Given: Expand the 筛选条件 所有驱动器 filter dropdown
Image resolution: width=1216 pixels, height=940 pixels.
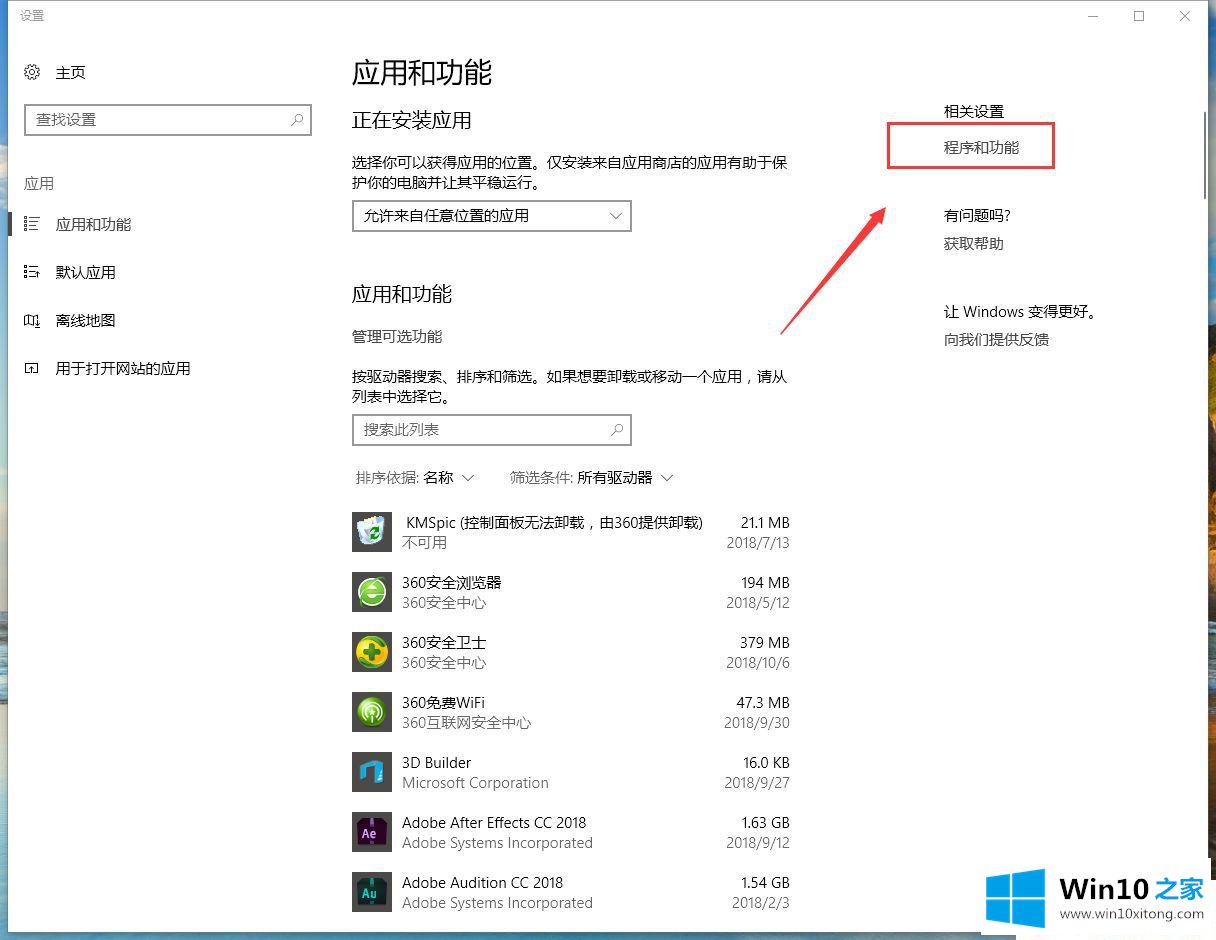Looking at the screenshot, I should click(591, 478).
